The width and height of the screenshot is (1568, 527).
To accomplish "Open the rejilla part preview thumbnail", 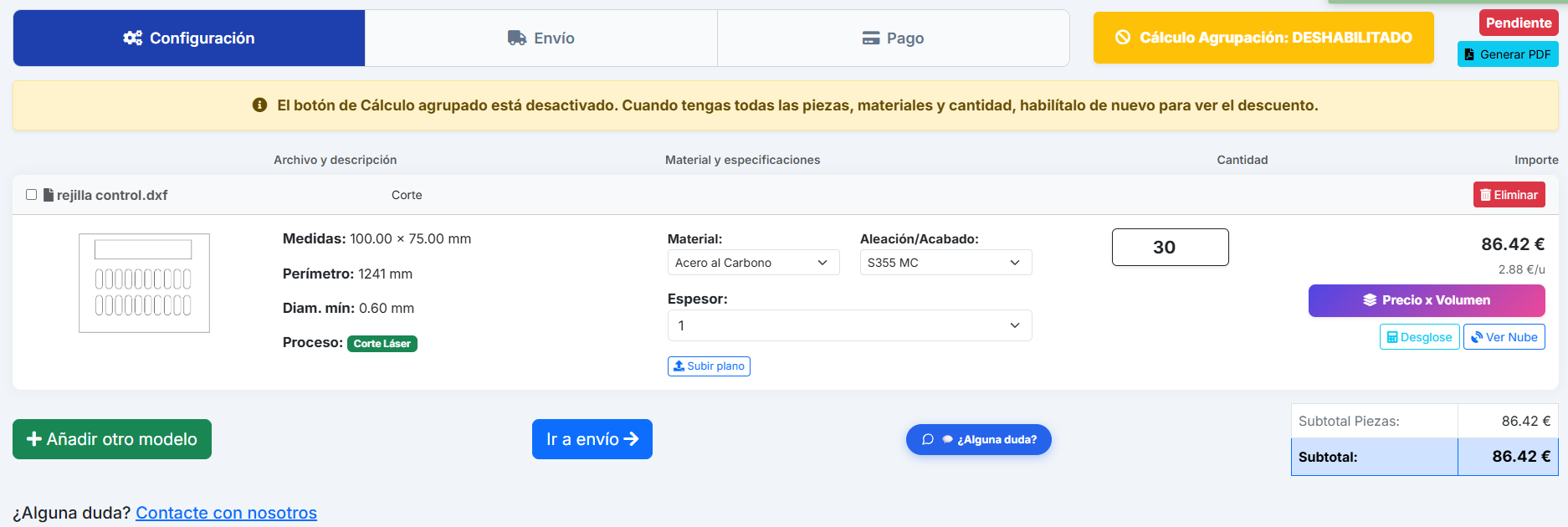I will click(144, 283).
